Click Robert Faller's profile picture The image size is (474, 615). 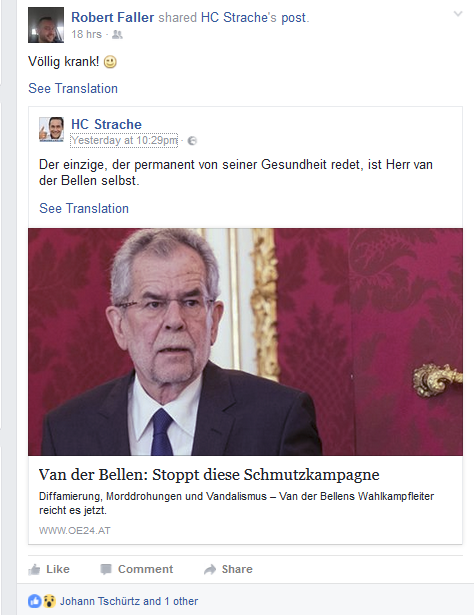[x=46, y=25]
